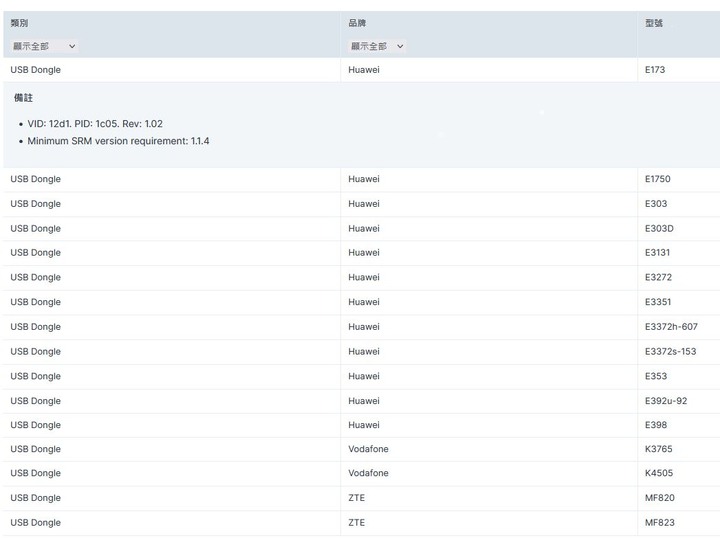Click the 類別 column header

pyautogui.click(x=19, y=23)
